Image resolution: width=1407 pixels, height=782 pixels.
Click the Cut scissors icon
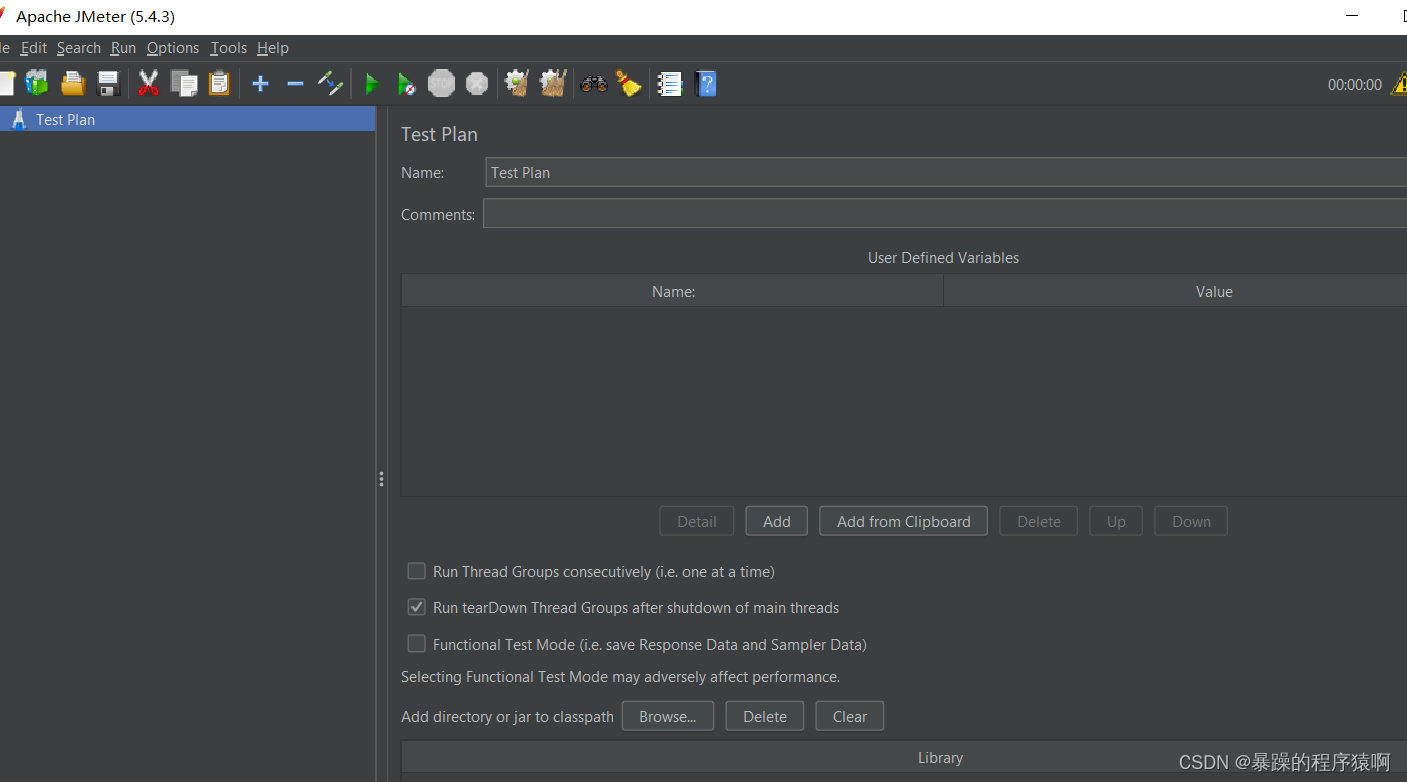pos(149,83)
